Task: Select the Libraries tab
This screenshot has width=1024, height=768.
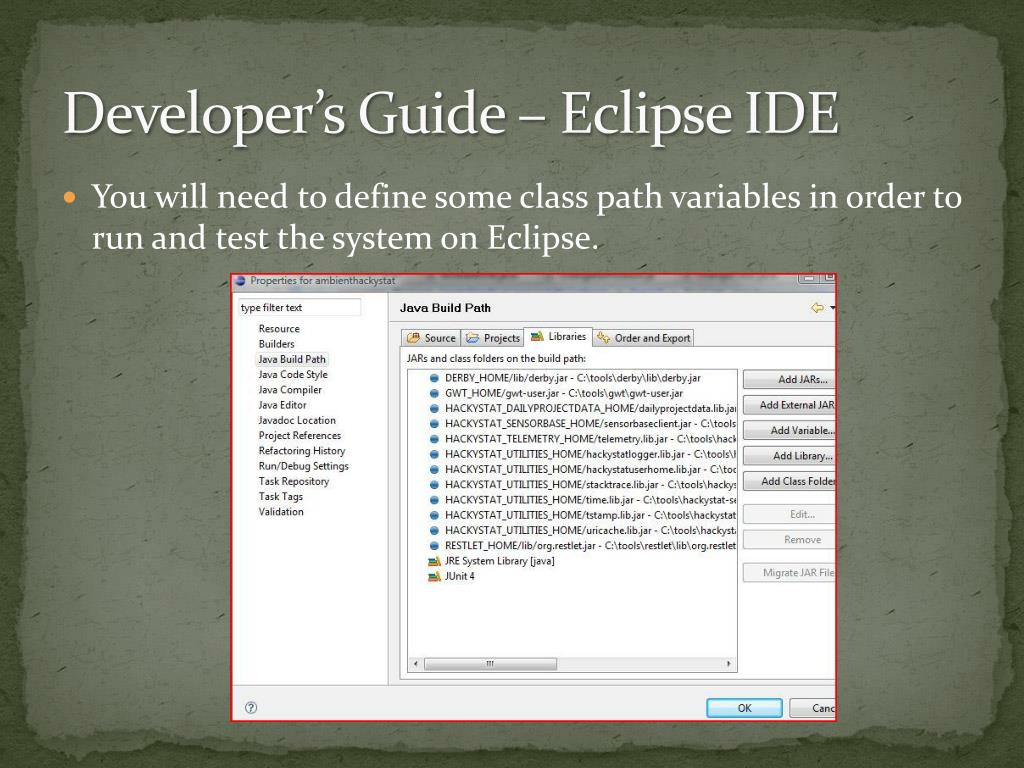Action: pos(558,336)
